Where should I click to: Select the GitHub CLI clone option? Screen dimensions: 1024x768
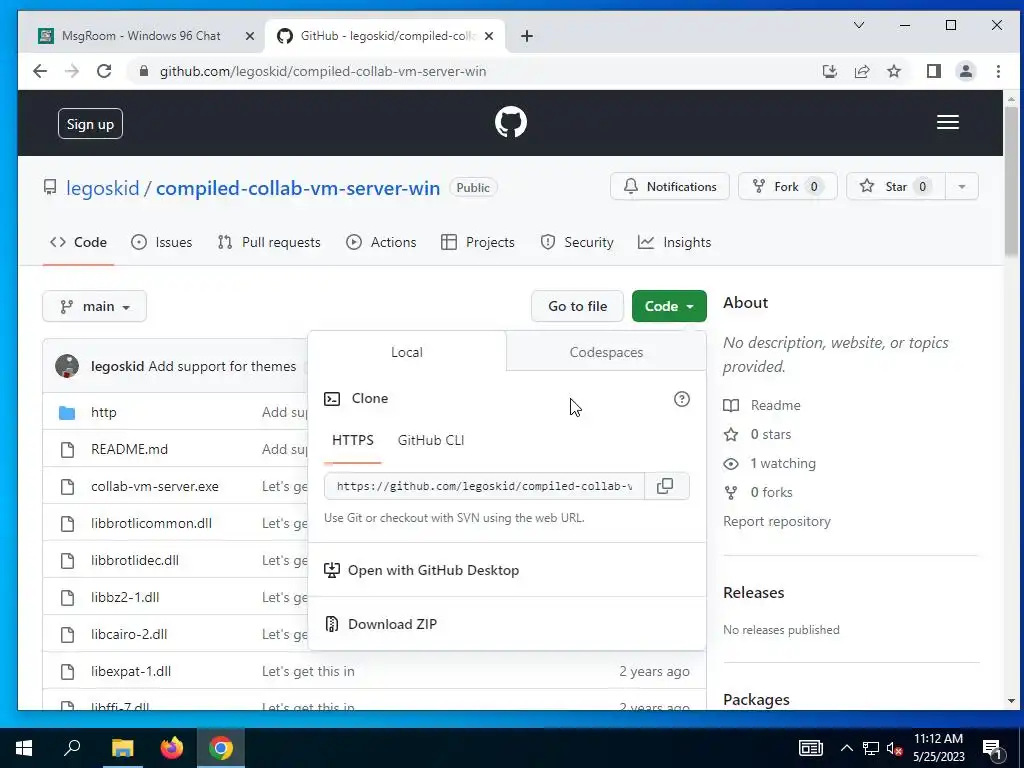pos(430,440)
